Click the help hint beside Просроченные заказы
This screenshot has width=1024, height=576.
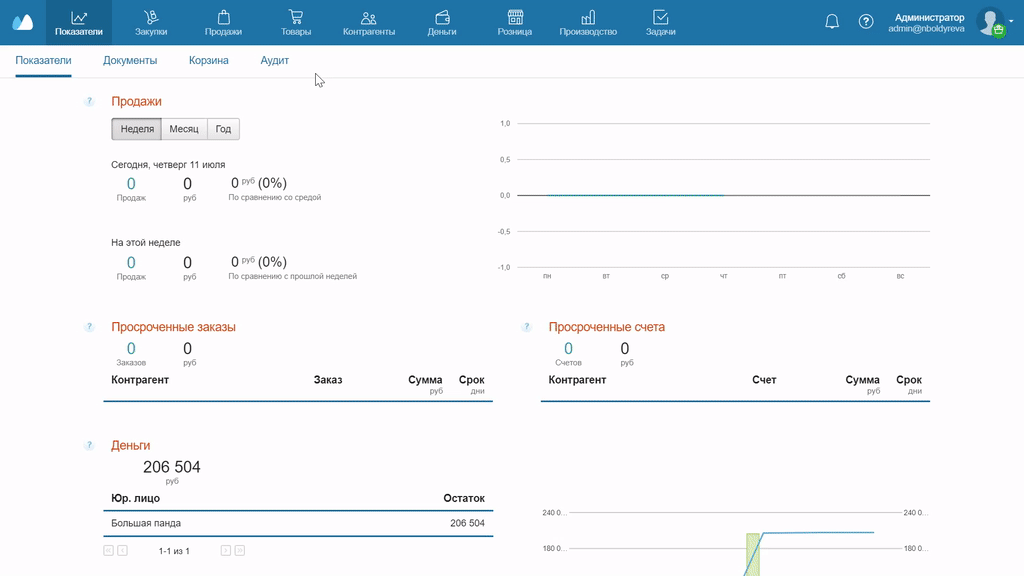(89, 327)
